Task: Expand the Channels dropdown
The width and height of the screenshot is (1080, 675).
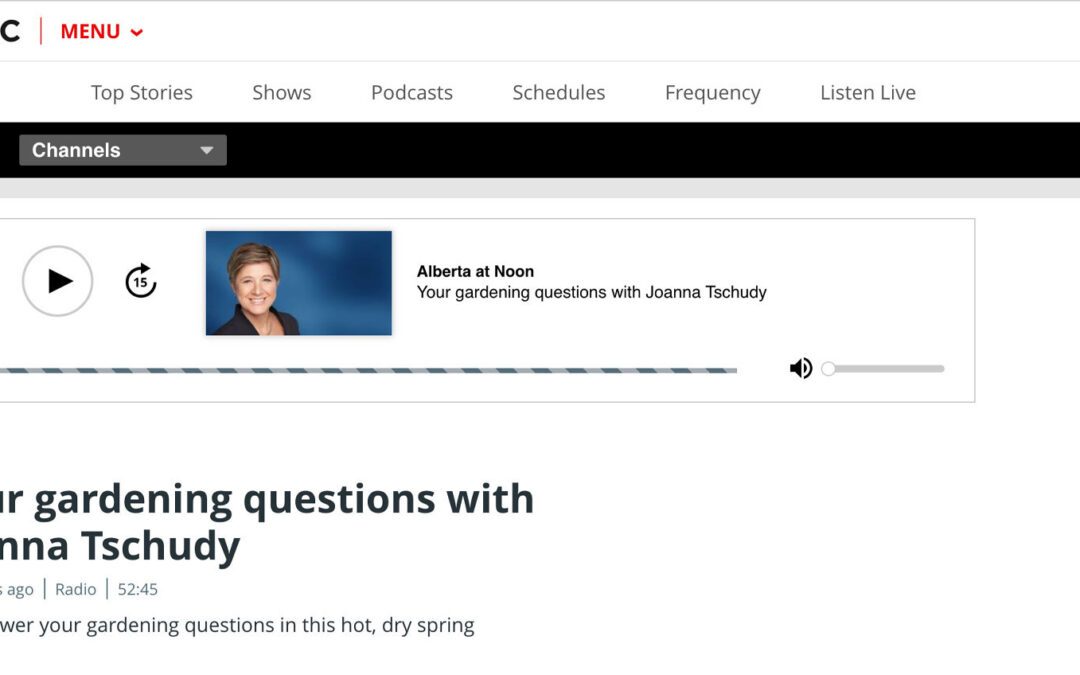Action: [x=123, y=150]
